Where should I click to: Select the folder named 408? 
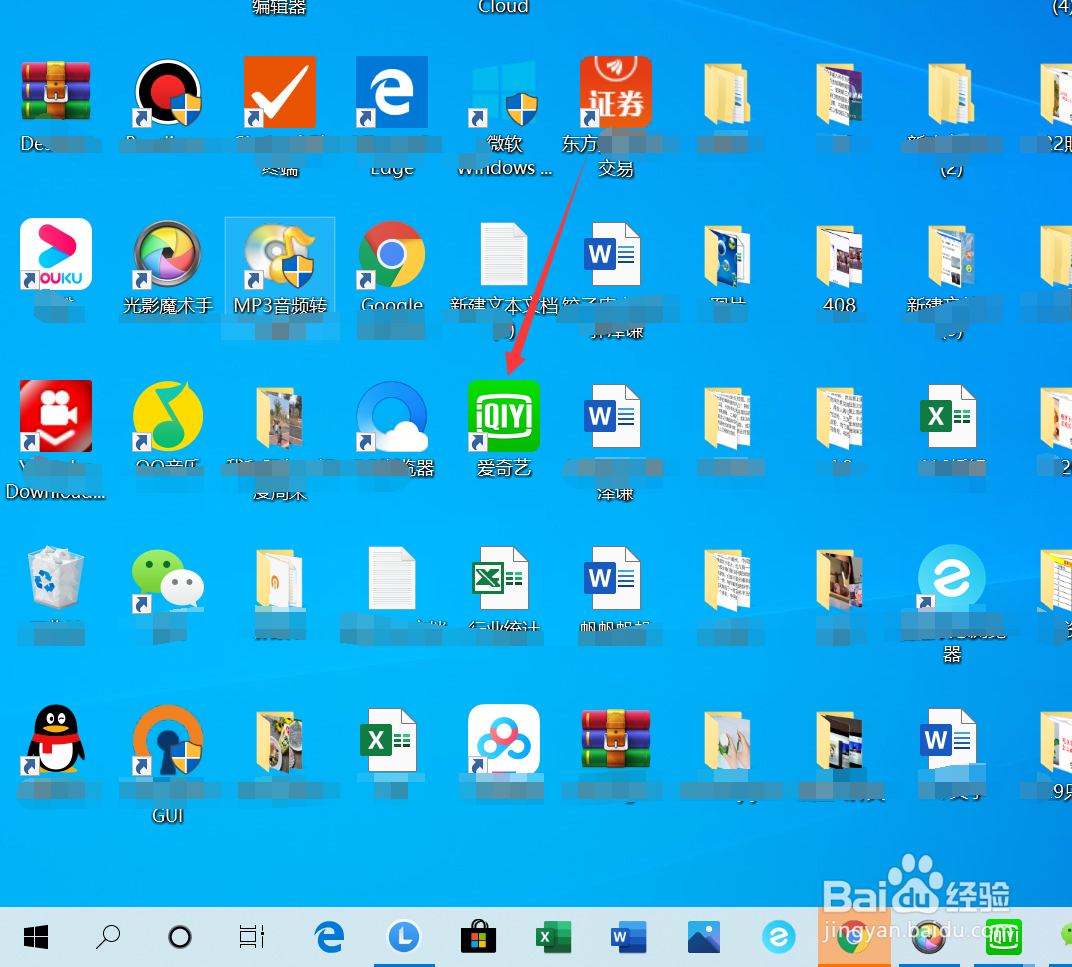point(840,255)
